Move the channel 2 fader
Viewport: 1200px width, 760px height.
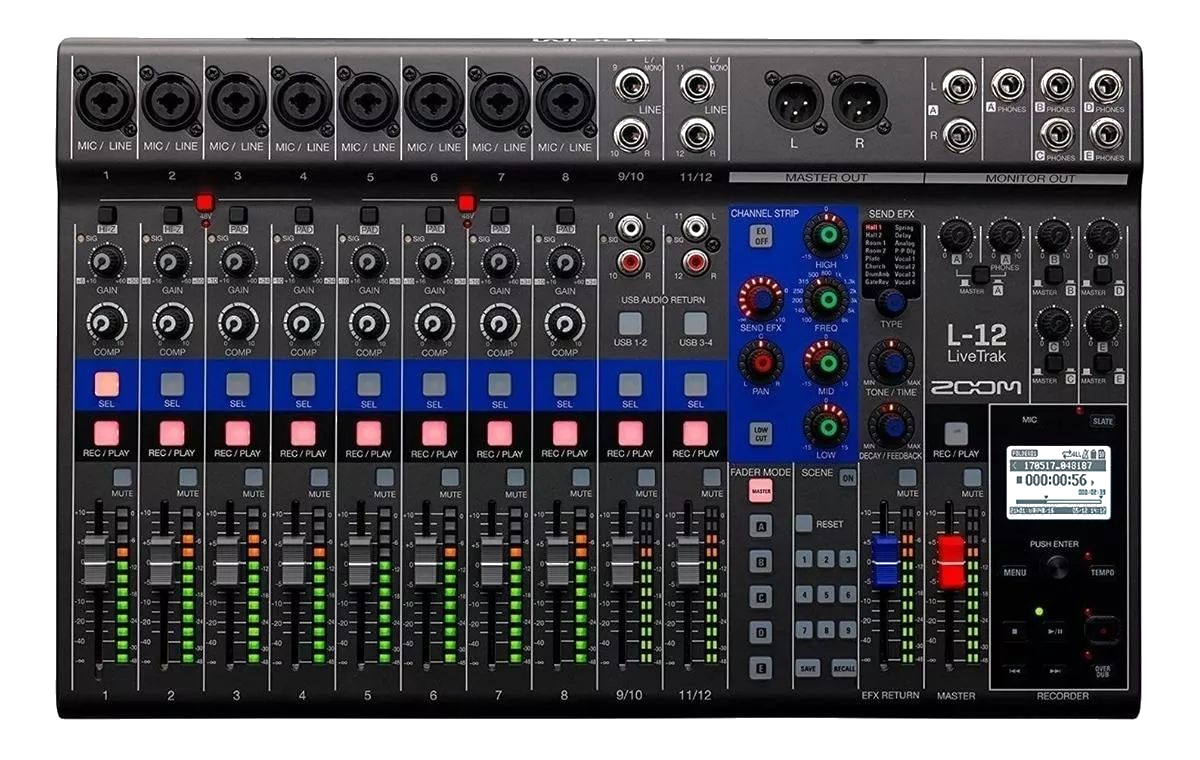(x=161, y=561)
